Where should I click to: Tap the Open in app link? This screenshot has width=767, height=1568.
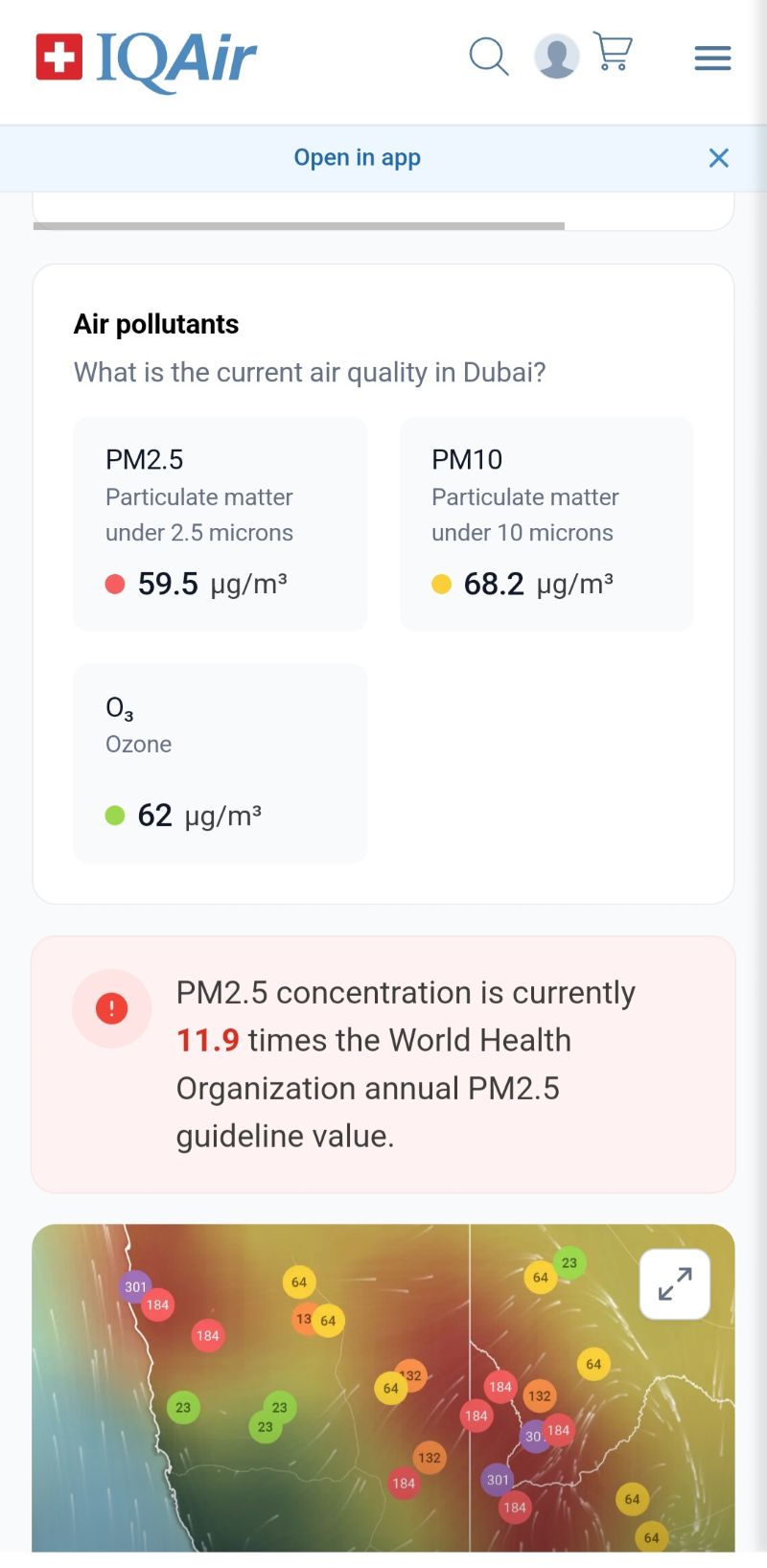click(357, 158)
